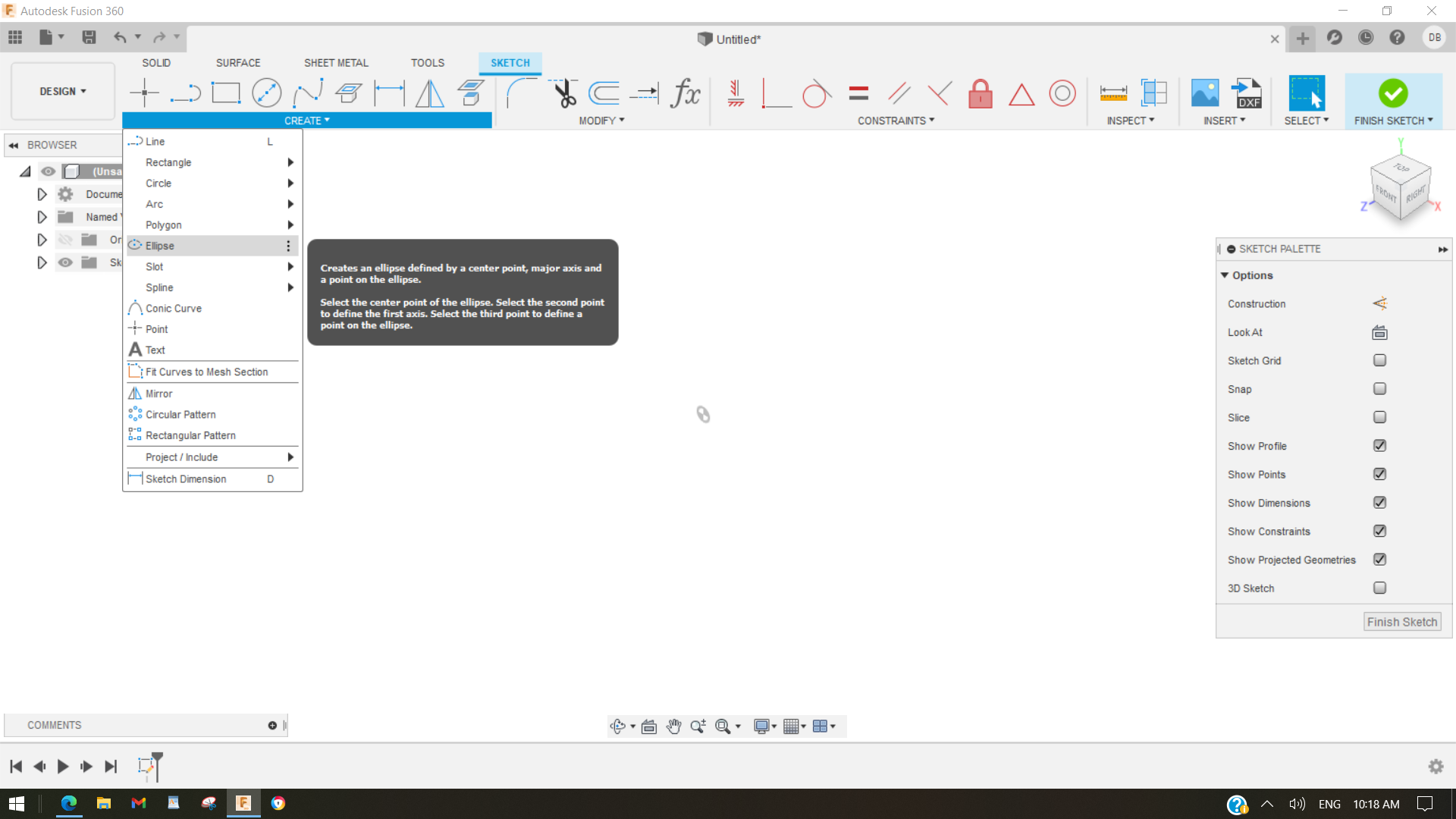Click the Fillet tool icon

tap(521, 93)
